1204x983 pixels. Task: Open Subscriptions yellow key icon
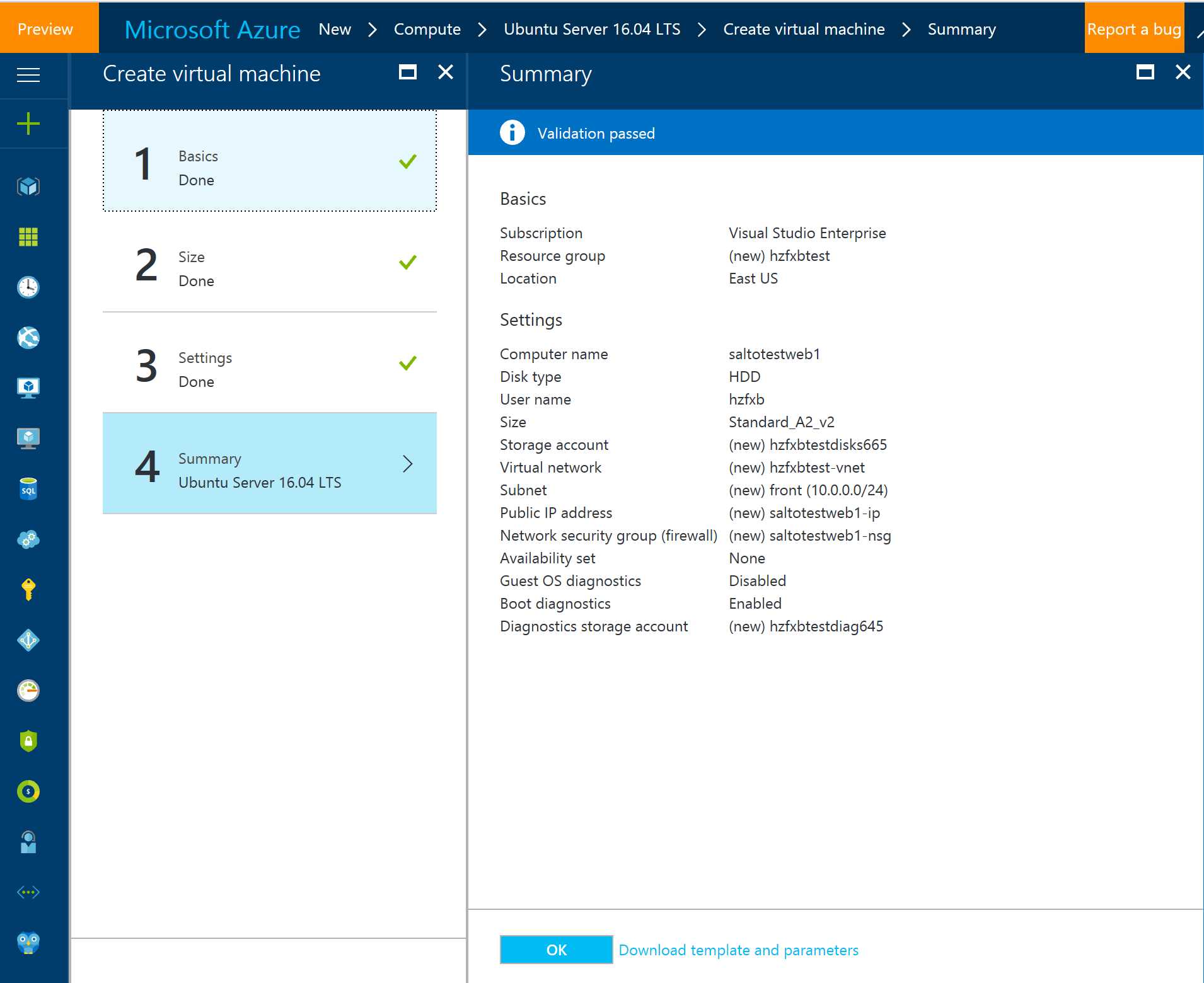click(28, 590)
